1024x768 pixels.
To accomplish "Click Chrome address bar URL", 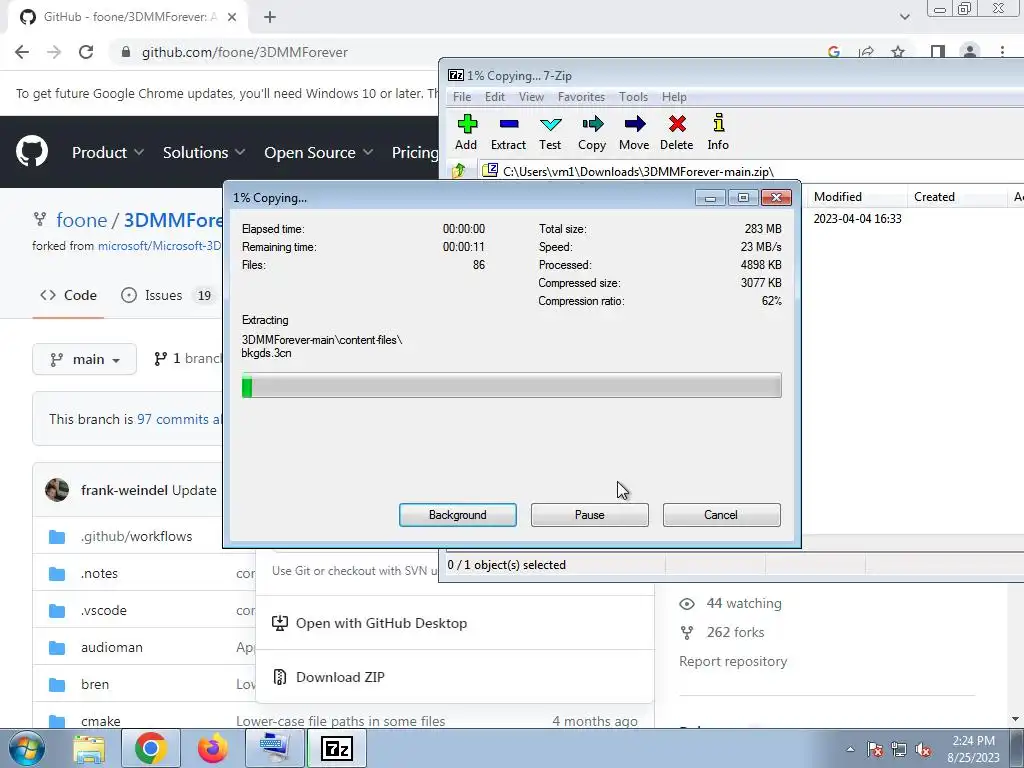I will coord(245,52).
